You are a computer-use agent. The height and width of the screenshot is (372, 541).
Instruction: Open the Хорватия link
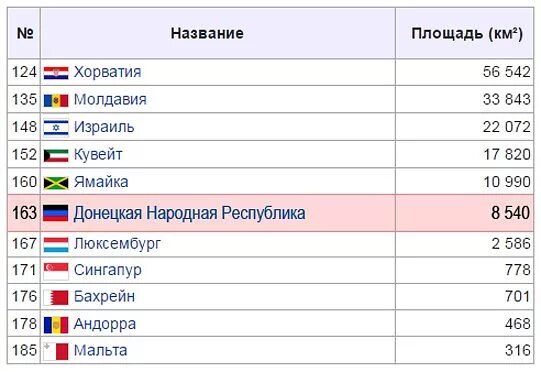click(107, 72)
